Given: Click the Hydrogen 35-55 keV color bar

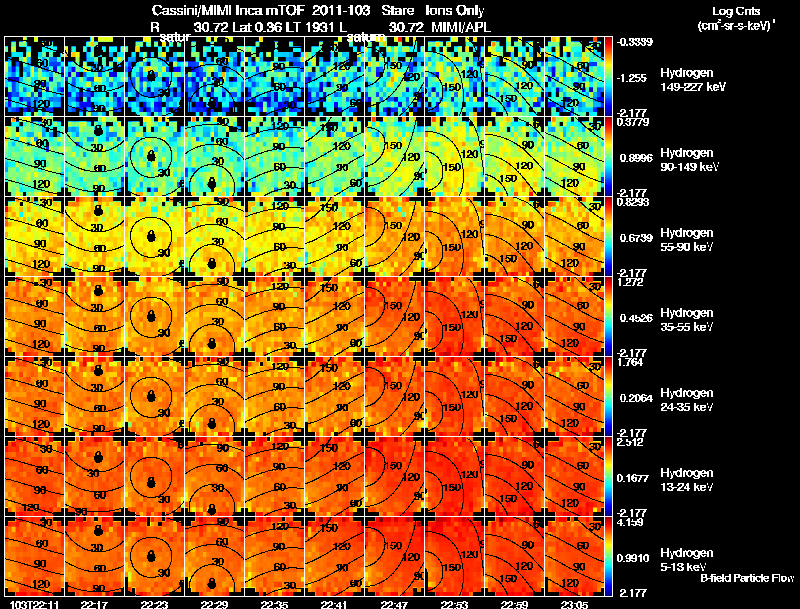Looking at the screenshot, I should tap(608, 317).
